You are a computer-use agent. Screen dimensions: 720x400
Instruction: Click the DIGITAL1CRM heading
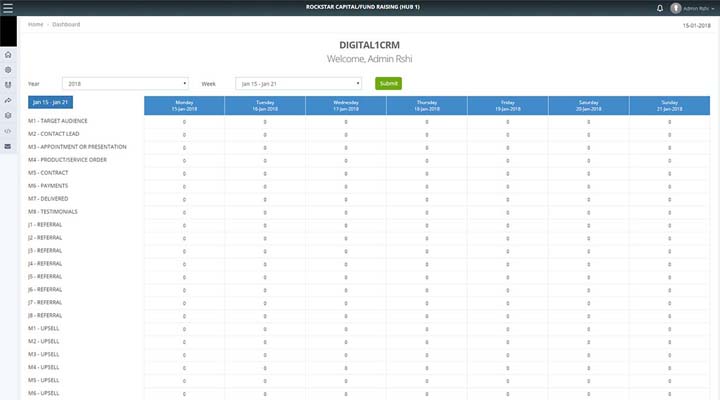[x=370, y=45]
